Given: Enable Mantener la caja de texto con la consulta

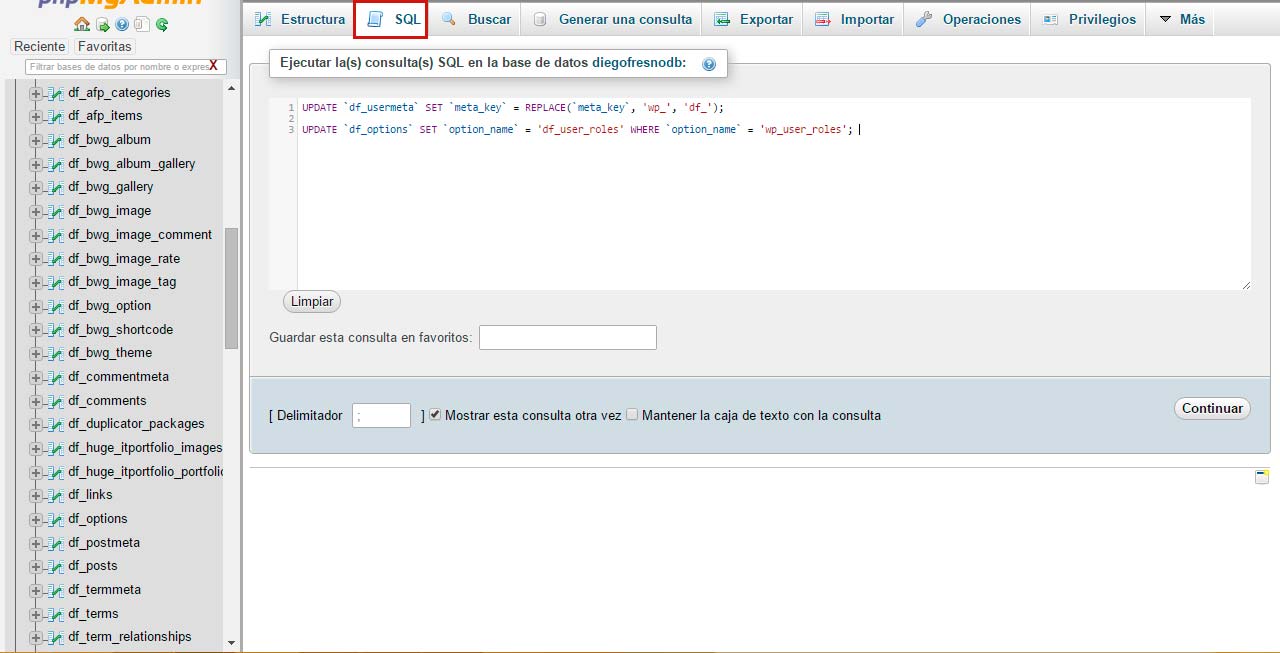Looking at the screenshot, I should (631, 416).
